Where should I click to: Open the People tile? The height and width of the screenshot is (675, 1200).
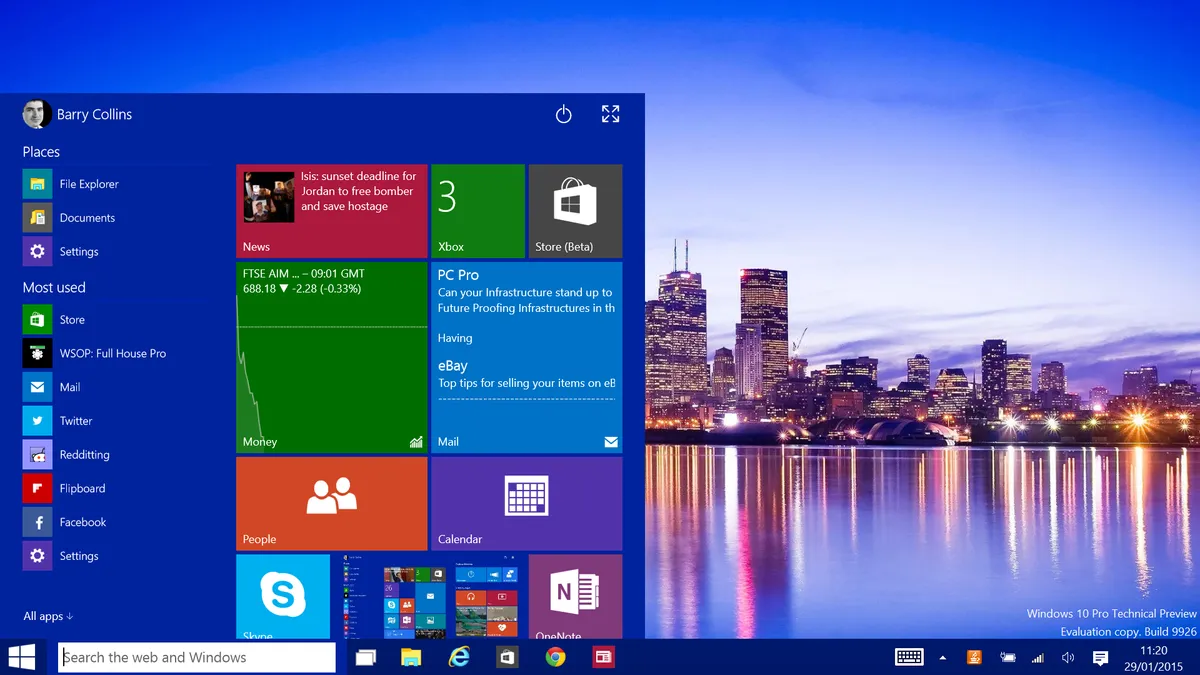pyautogui.click(x=331, y=503)
